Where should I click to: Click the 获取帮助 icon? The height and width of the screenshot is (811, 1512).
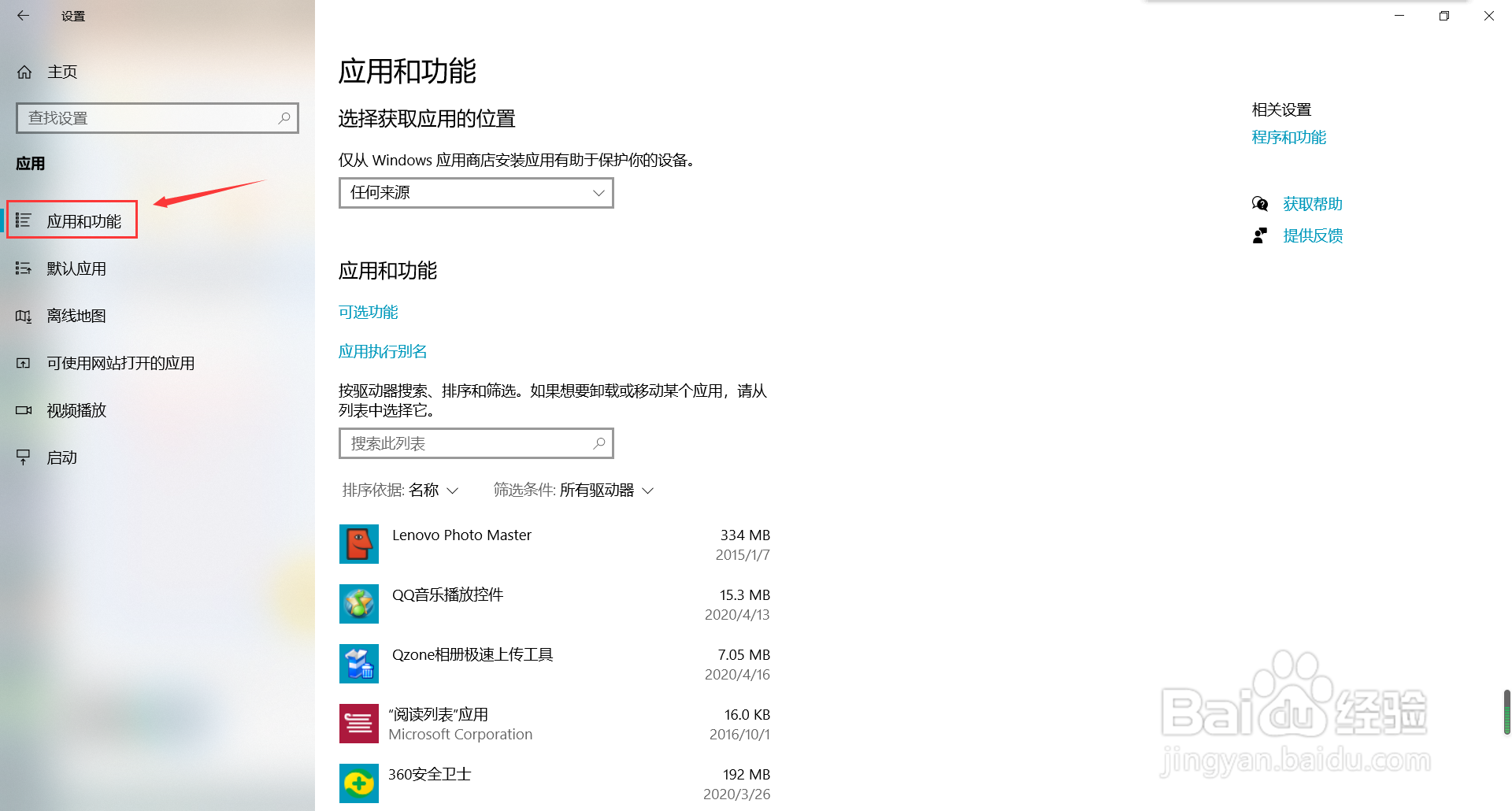[1261, 203]
